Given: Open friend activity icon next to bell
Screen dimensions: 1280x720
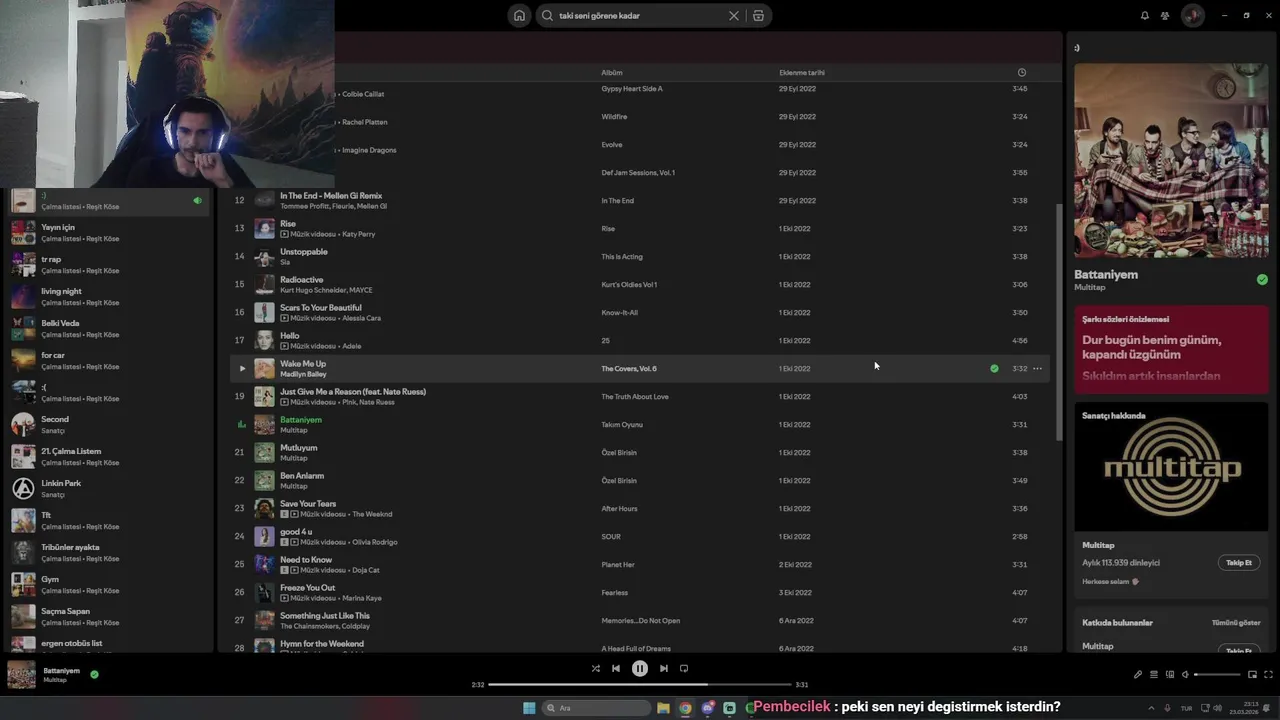Looking at the screenshot, I should 1165,16.
